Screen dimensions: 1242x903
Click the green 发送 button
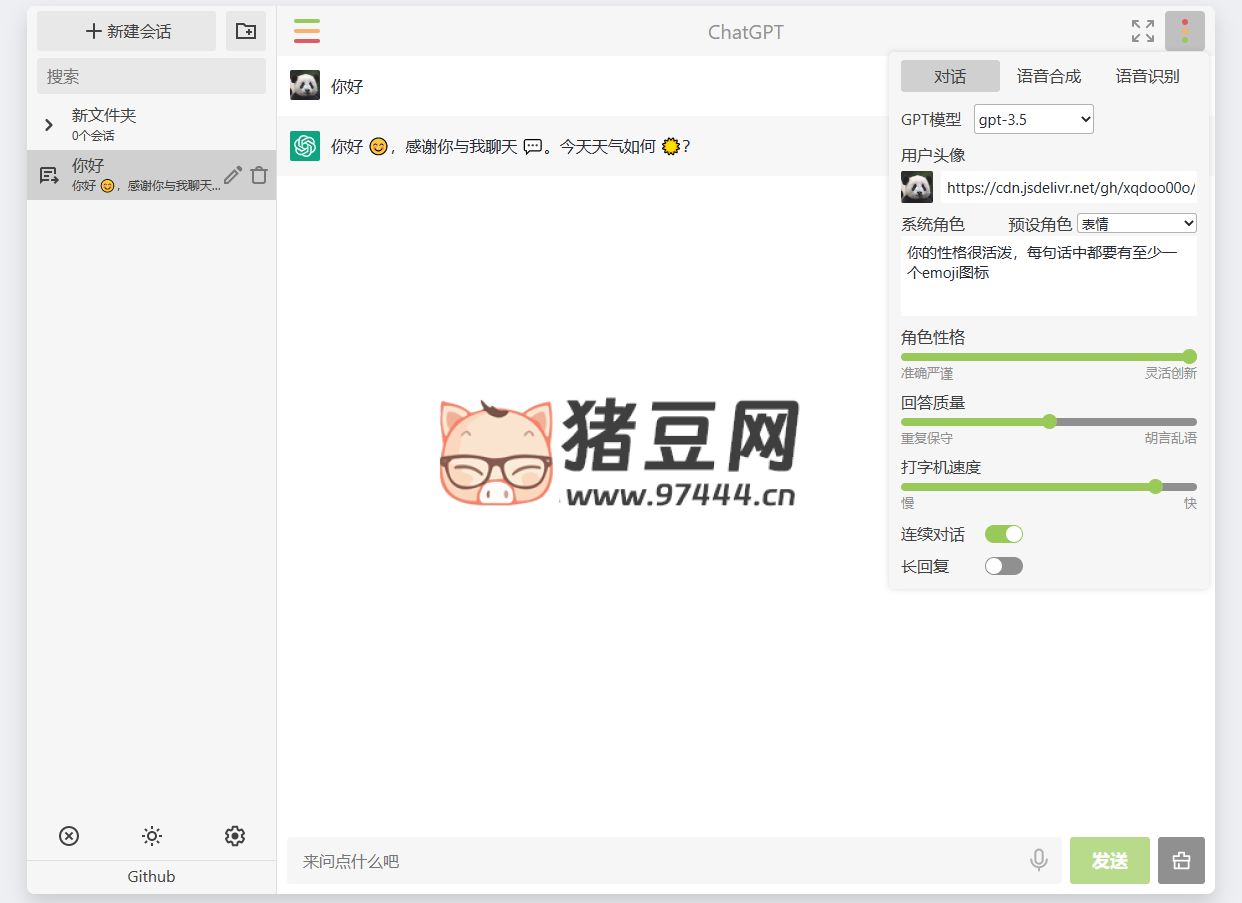coord(1110,860)
